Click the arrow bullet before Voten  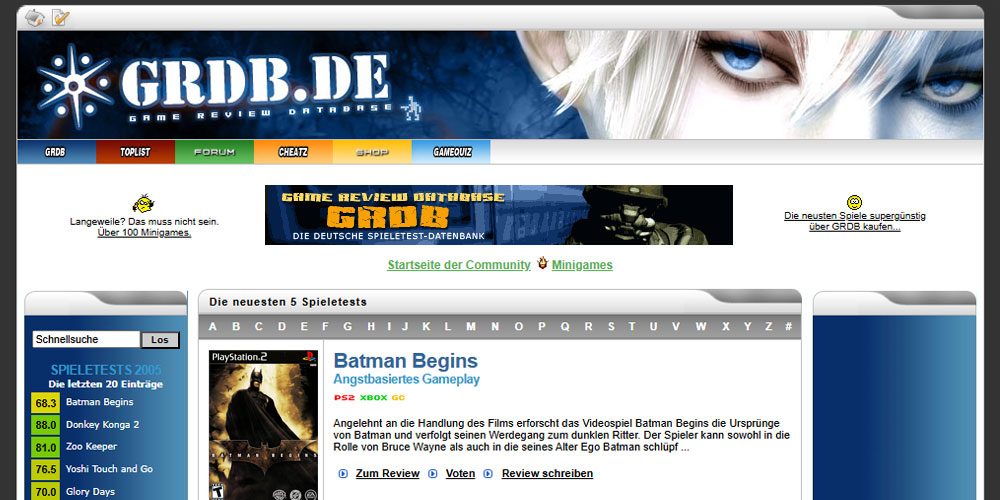click(x=433, y=473)
